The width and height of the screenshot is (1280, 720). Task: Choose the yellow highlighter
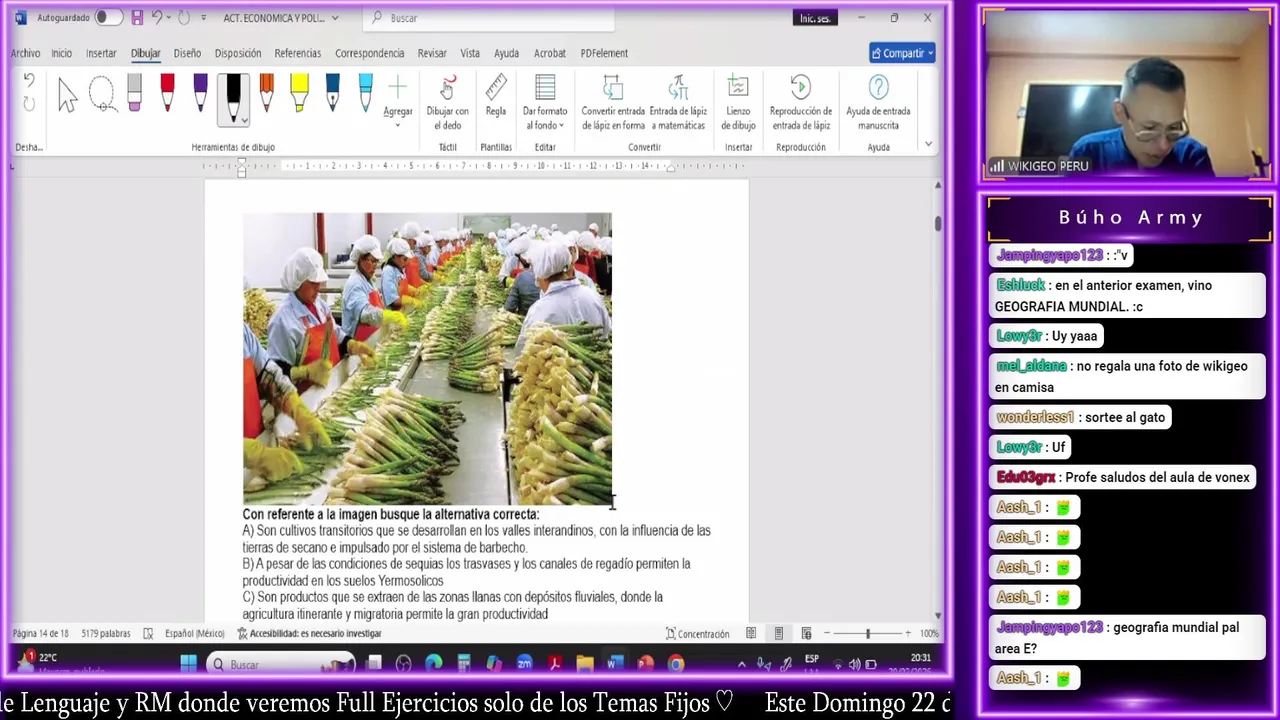[x=299, y=94]
